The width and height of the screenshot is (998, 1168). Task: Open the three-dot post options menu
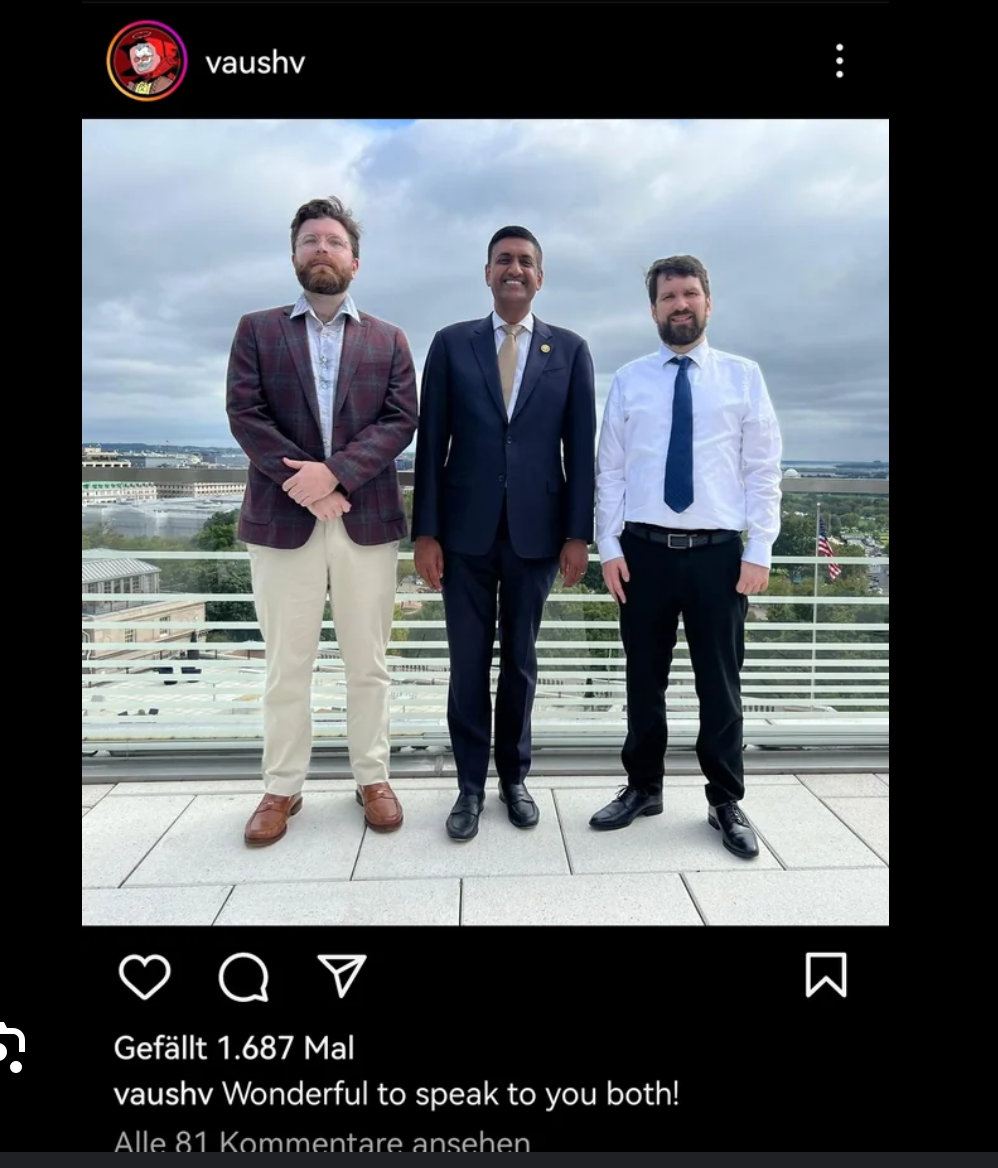pos(839,60)
